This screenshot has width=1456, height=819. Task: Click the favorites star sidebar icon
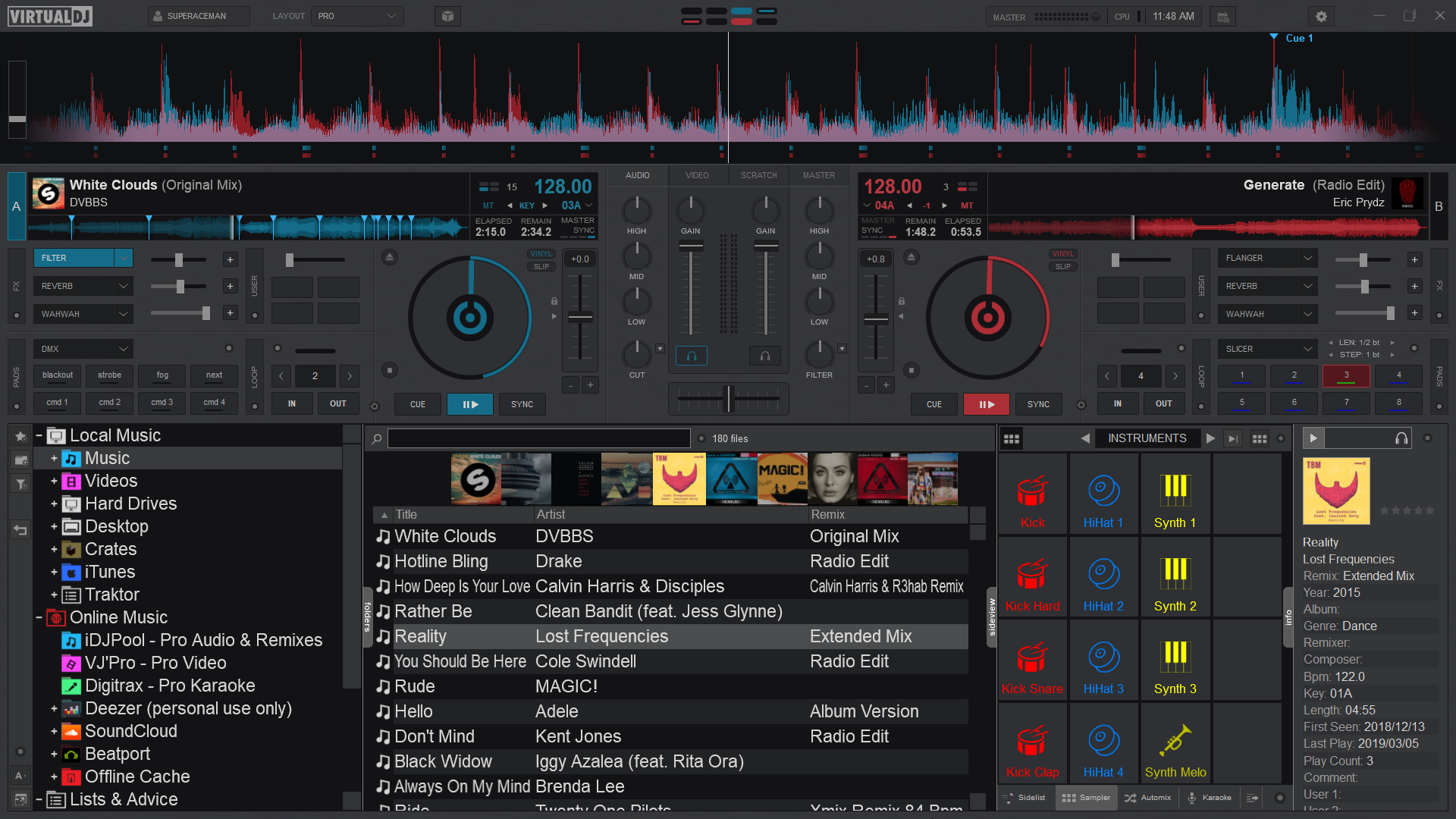pos(20,436)
